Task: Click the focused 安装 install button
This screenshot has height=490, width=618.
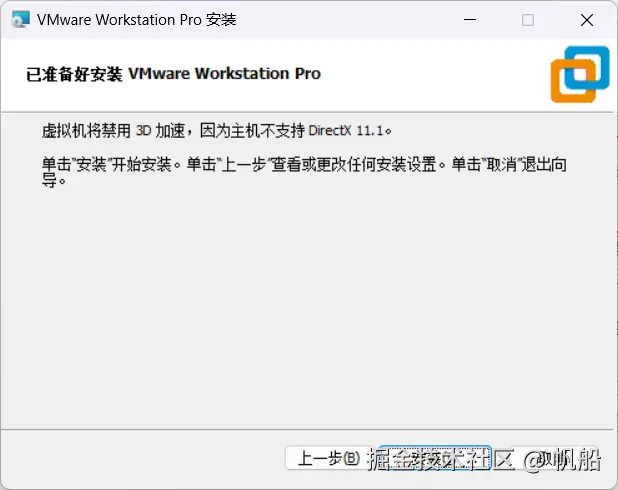Action: [435, 458]
